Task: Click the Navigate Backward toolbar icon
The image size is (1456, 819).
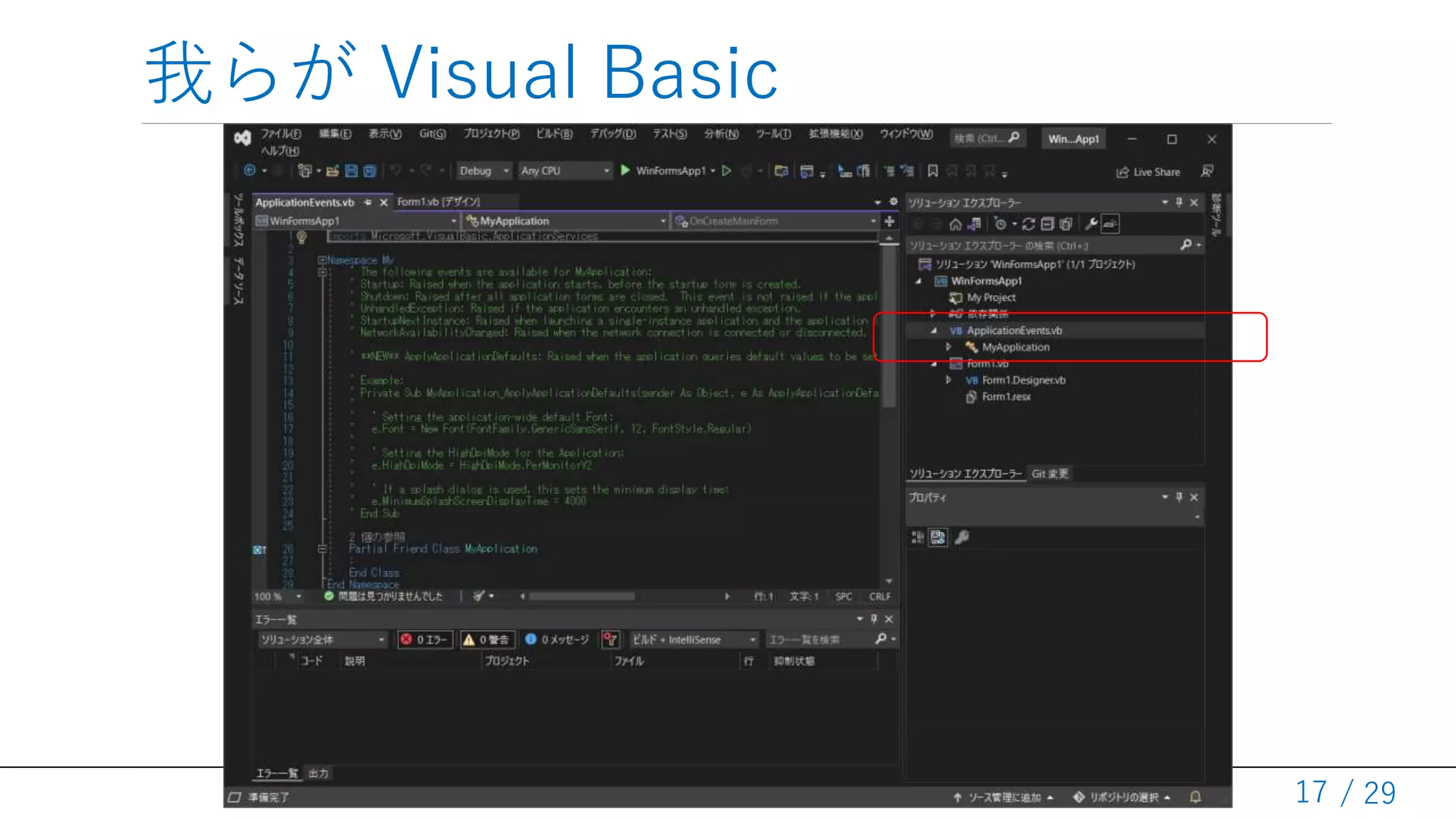Action: coord(250,171)
